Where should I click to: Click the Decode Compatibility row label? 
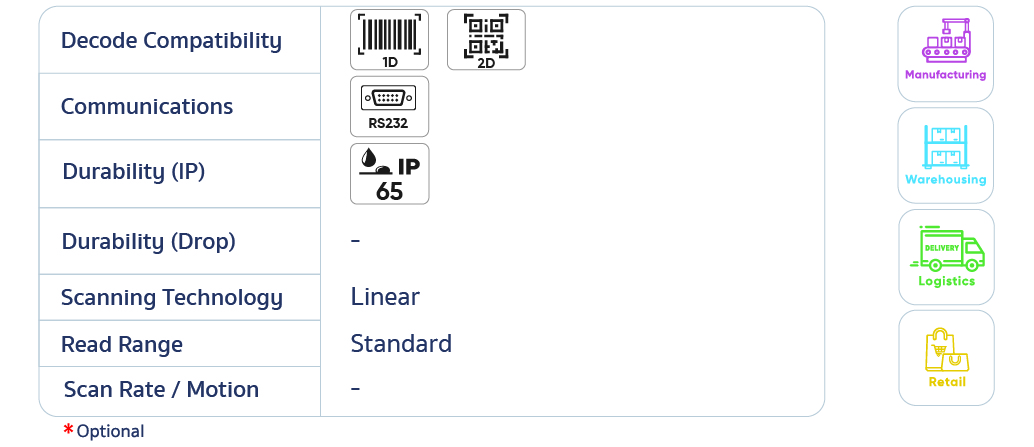click(x=171, y=41)
